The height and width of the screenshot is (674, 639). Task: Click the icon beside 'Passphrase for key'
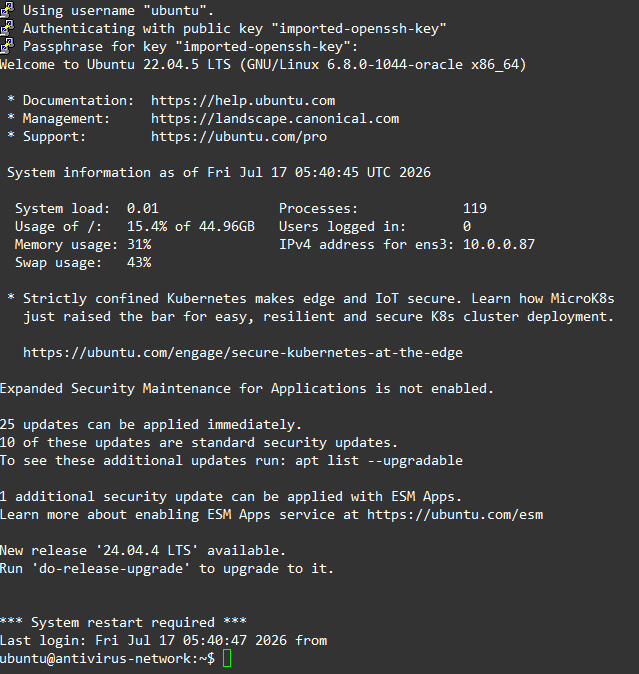(6, 46)
